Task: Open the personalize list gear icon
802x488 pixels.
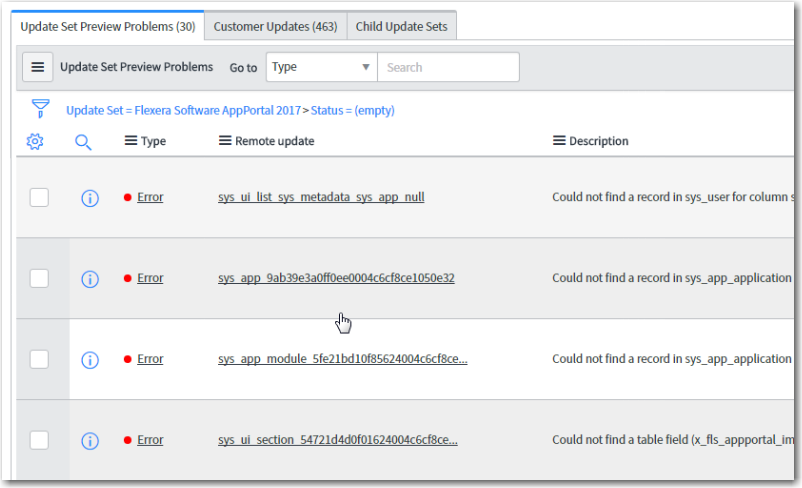Action: [35, 142]
